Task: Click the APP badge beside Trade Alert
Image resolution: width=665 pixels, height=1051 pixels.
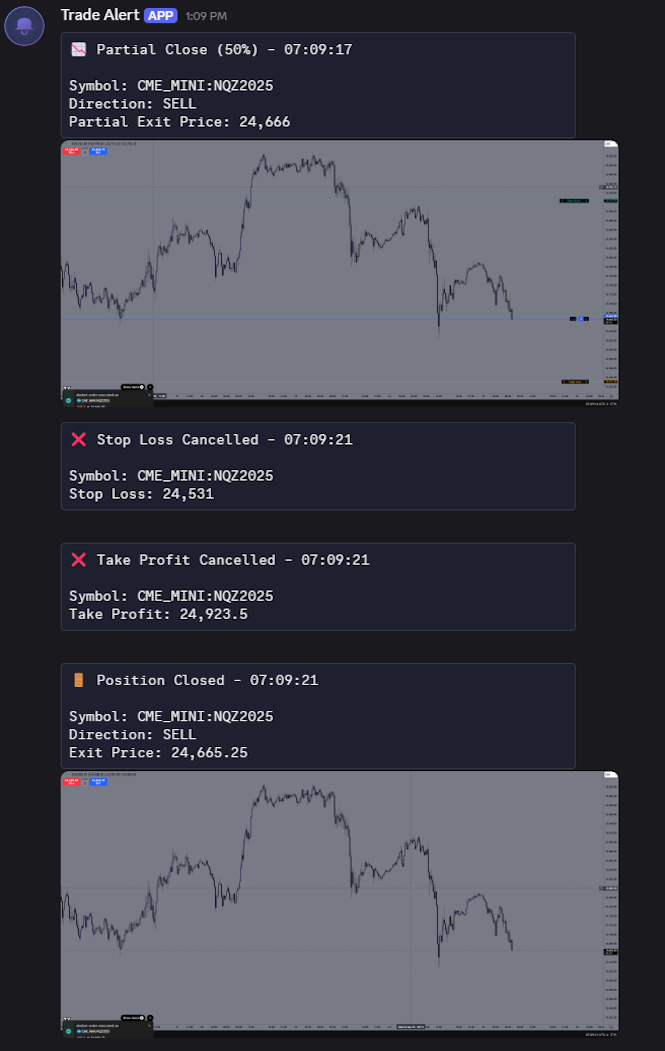Action: coord(161,16)
